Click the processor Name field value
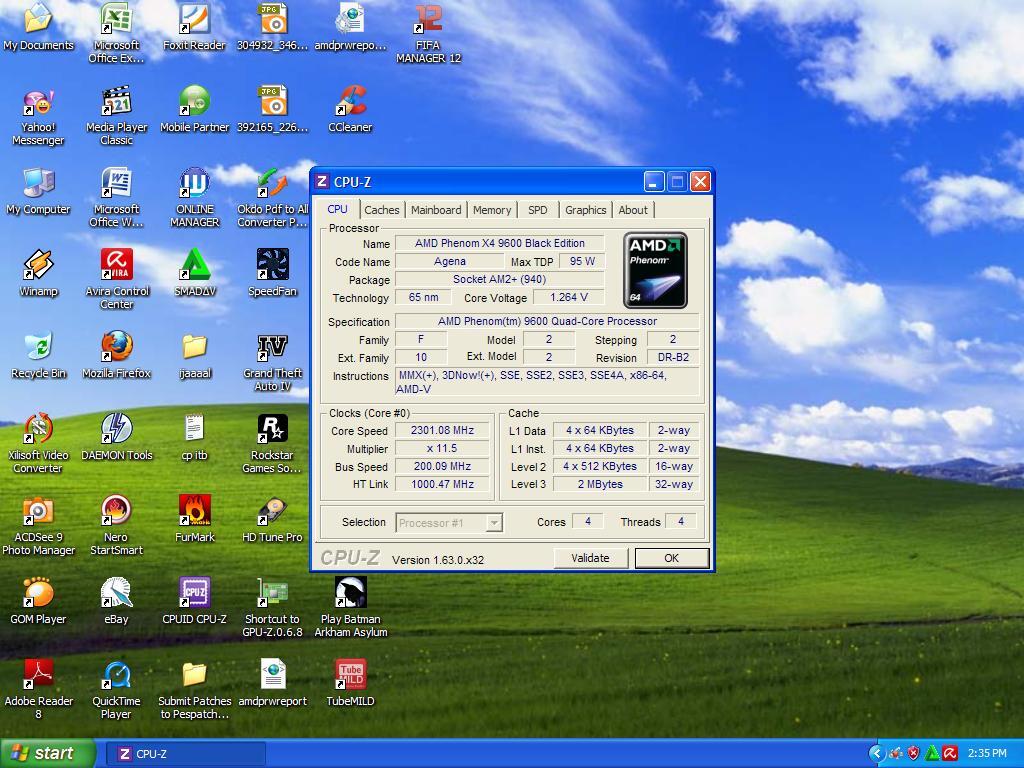 [500, 244]
